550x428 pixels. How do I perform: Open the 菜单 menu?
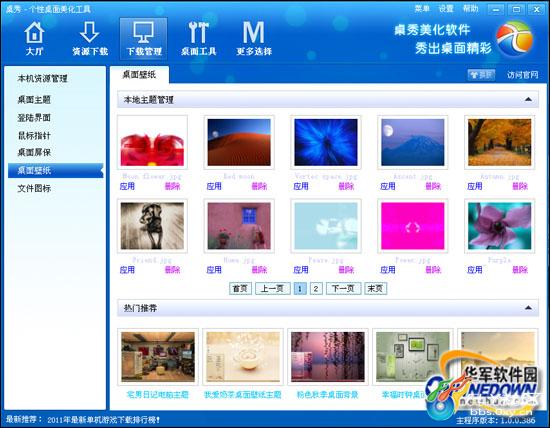[x=422, y=9]
